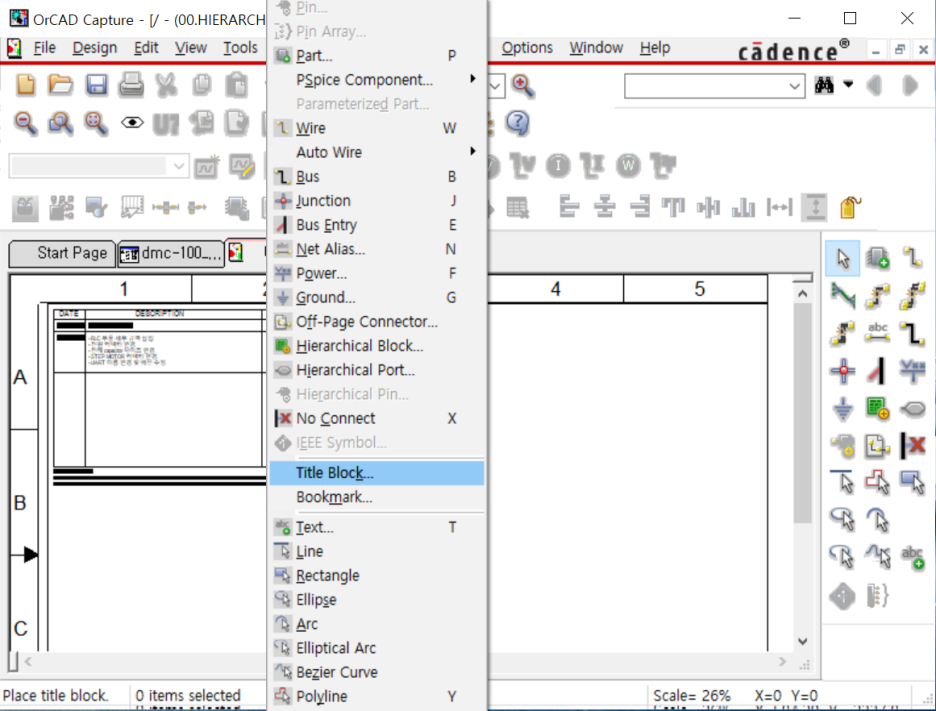This screenshot has width=936, height=711.
Task: Click the binoculars search icon
Action: (824, 85)
